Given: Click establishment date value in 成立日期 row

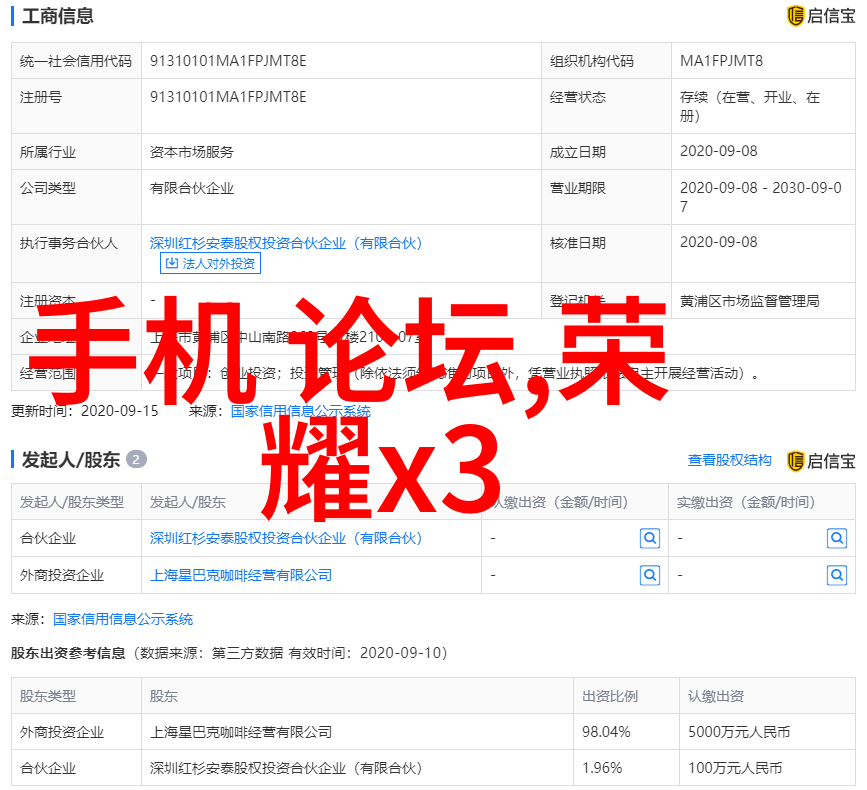Looking at the screenshot, I should point(718,151).
